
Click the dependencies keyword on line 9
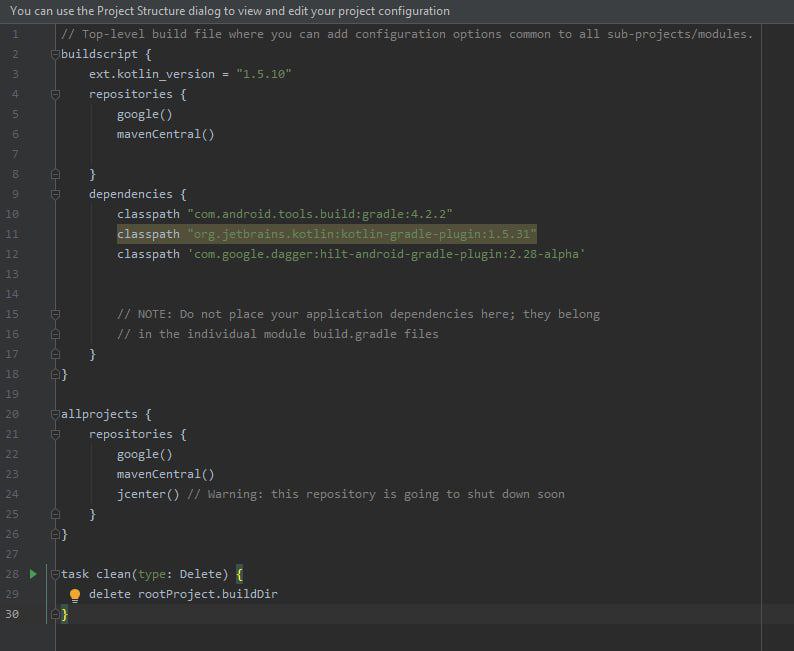[x=131, y=194]
